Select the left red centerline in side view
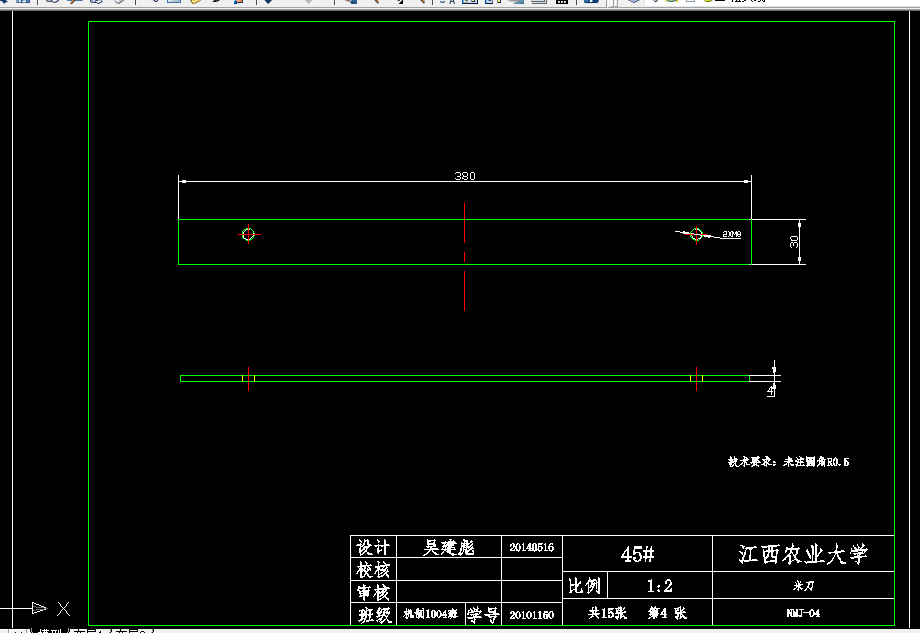Image resolution: width=920 pixels, height=633 pixels. tap(248, 379)
